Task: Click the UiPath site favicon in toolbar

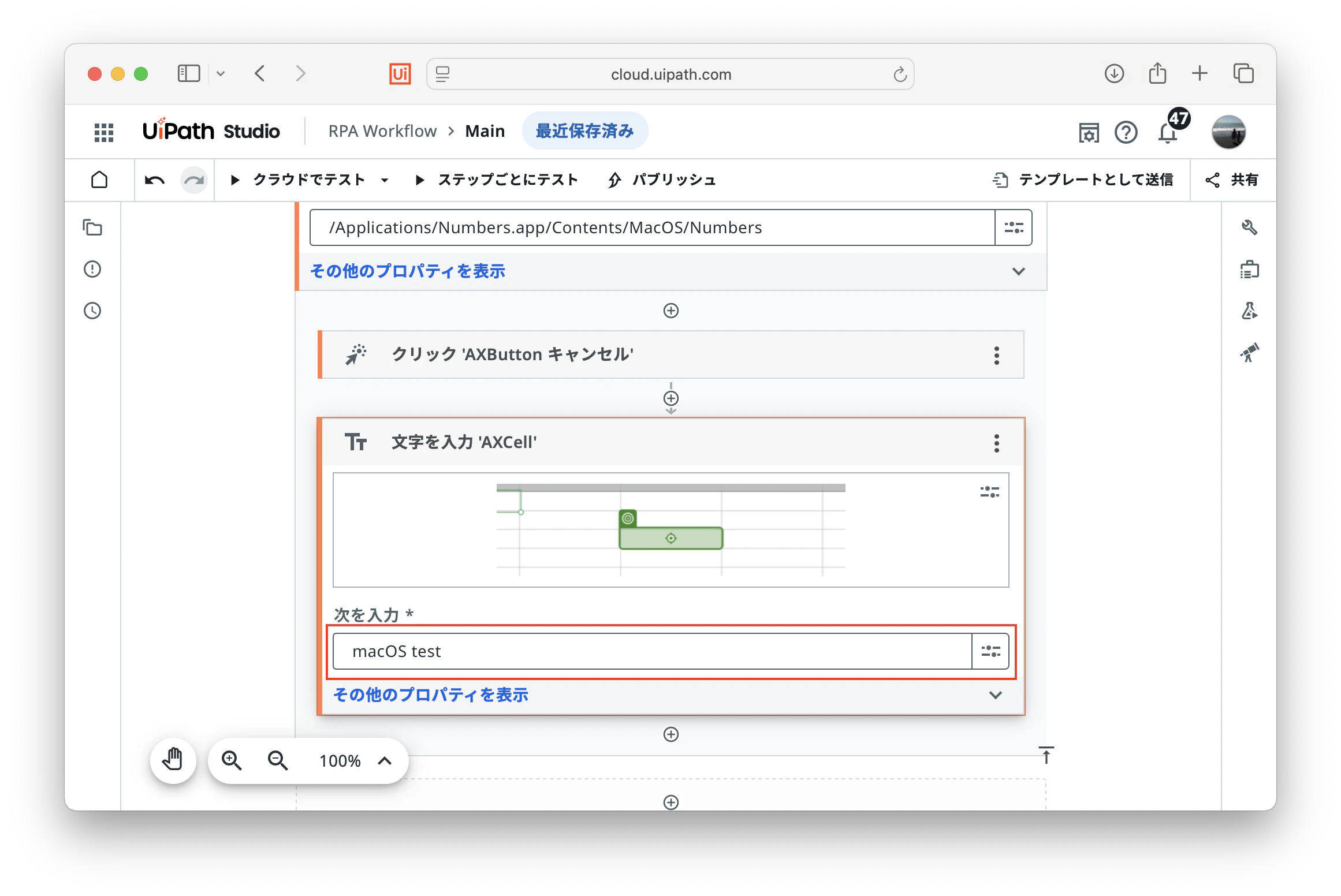Action: click(x=400, y=74)
